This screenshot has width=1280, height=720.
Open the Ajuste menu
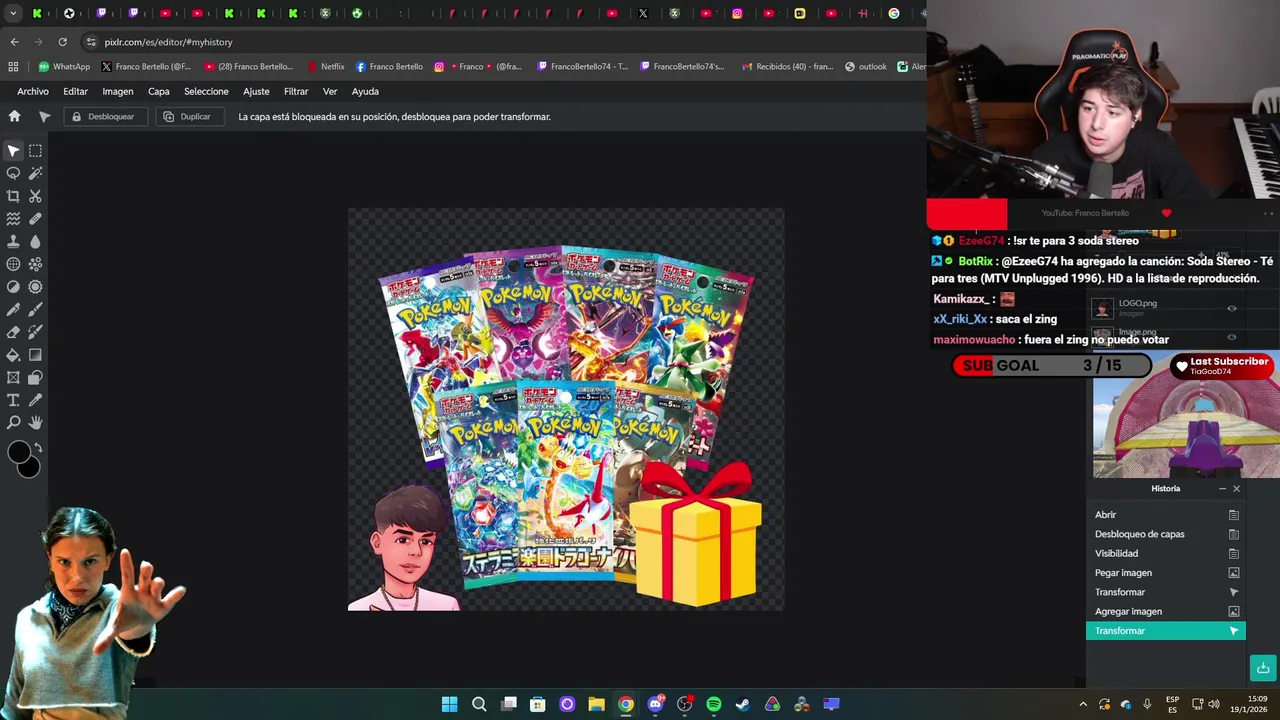click(256, 91)
